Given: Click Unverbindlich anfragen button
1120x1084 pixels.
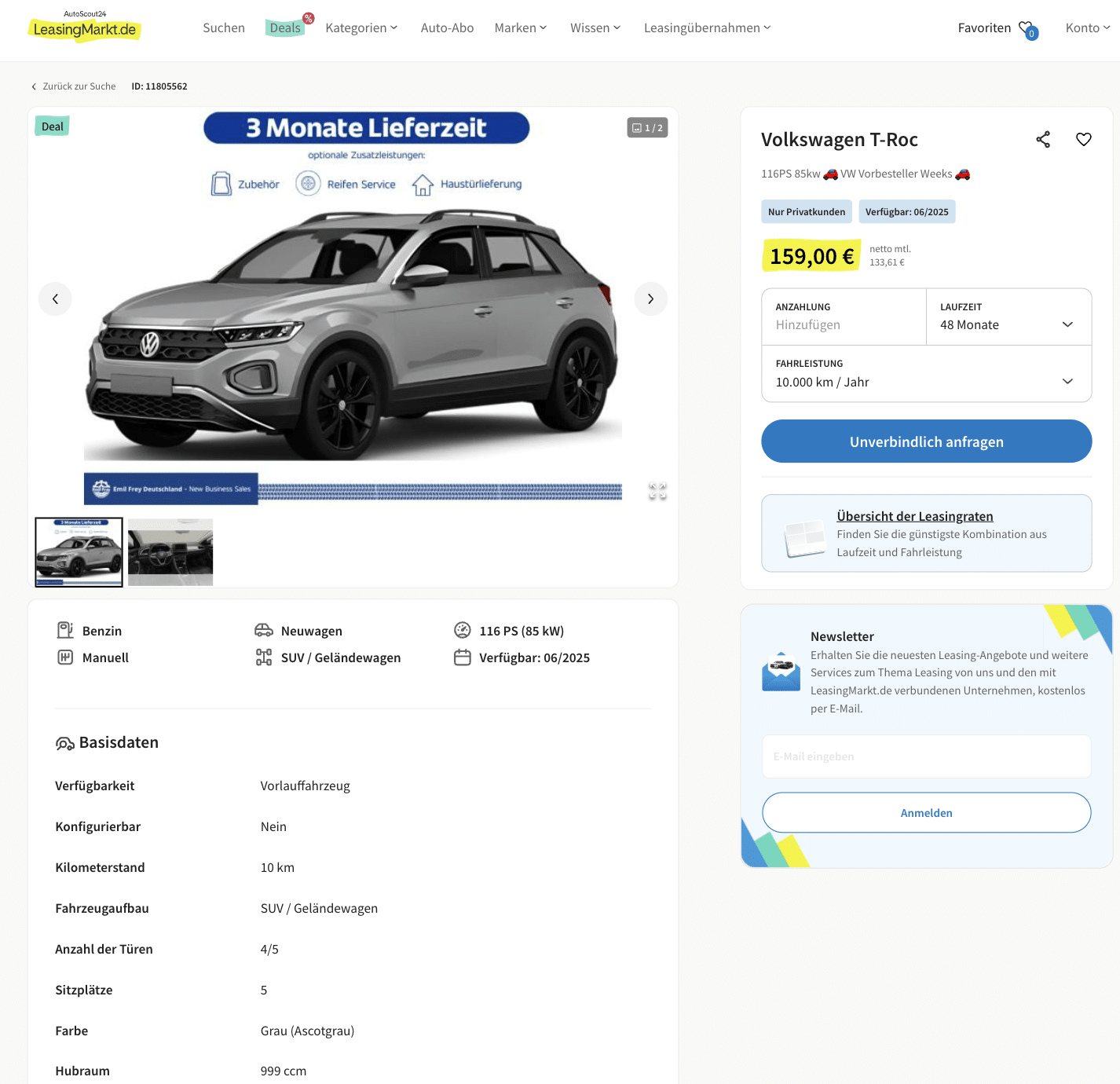Looking at the screenshot, I should pos(927,441).
